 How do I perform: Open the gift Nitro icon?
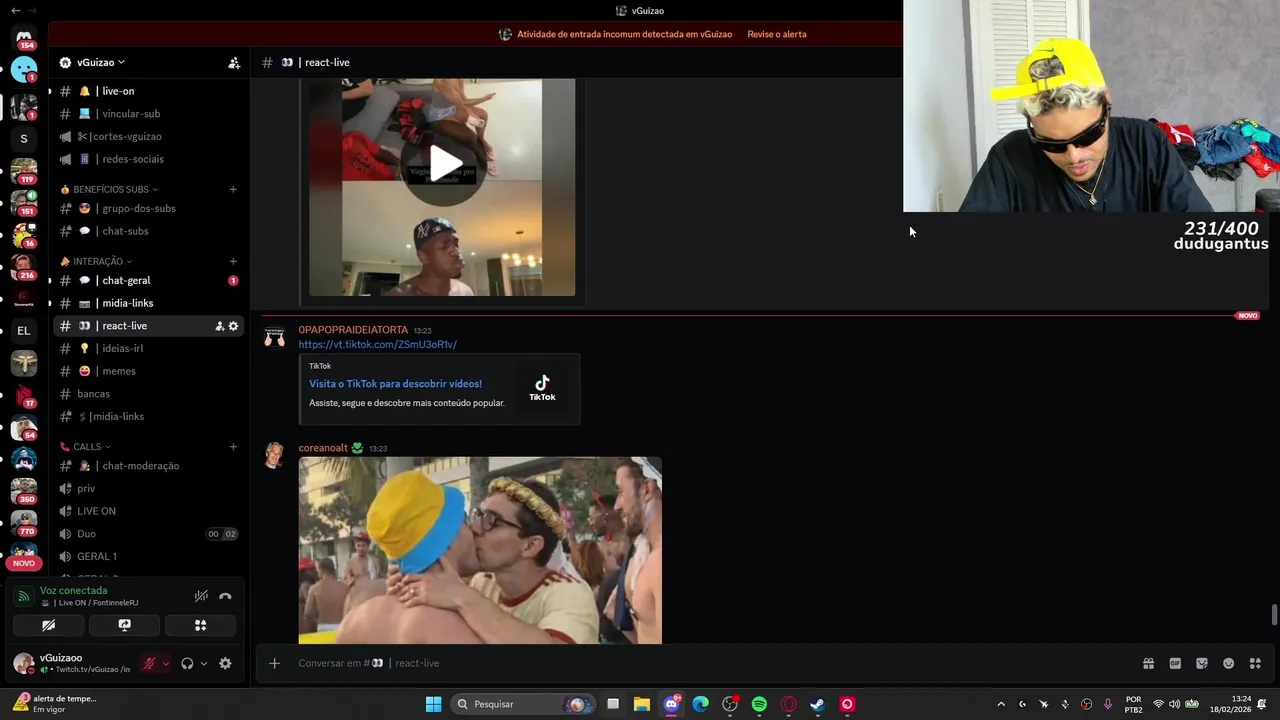coord(1149,663)
